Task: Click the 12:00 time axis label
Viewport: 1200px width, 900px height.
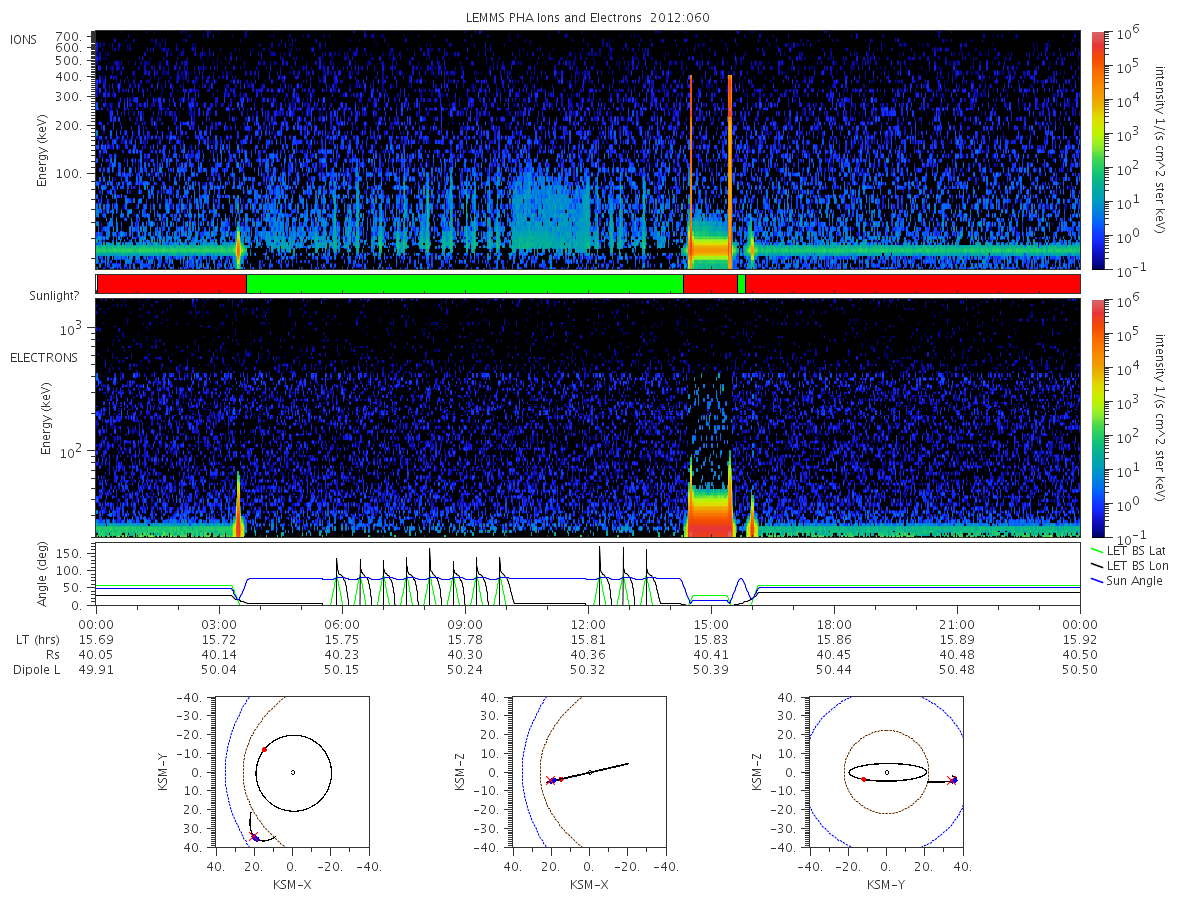Action: coord(588,623)
